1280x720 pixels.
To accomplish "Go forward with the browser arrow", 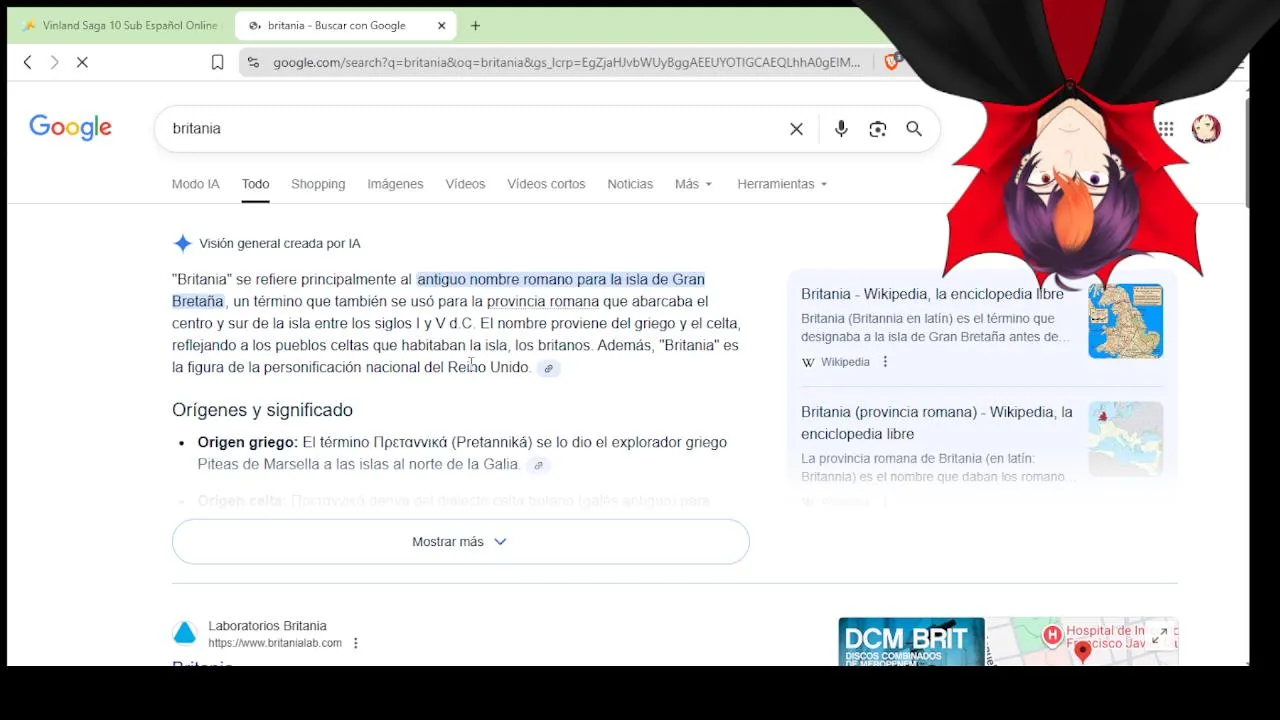I will pos(55,62).
